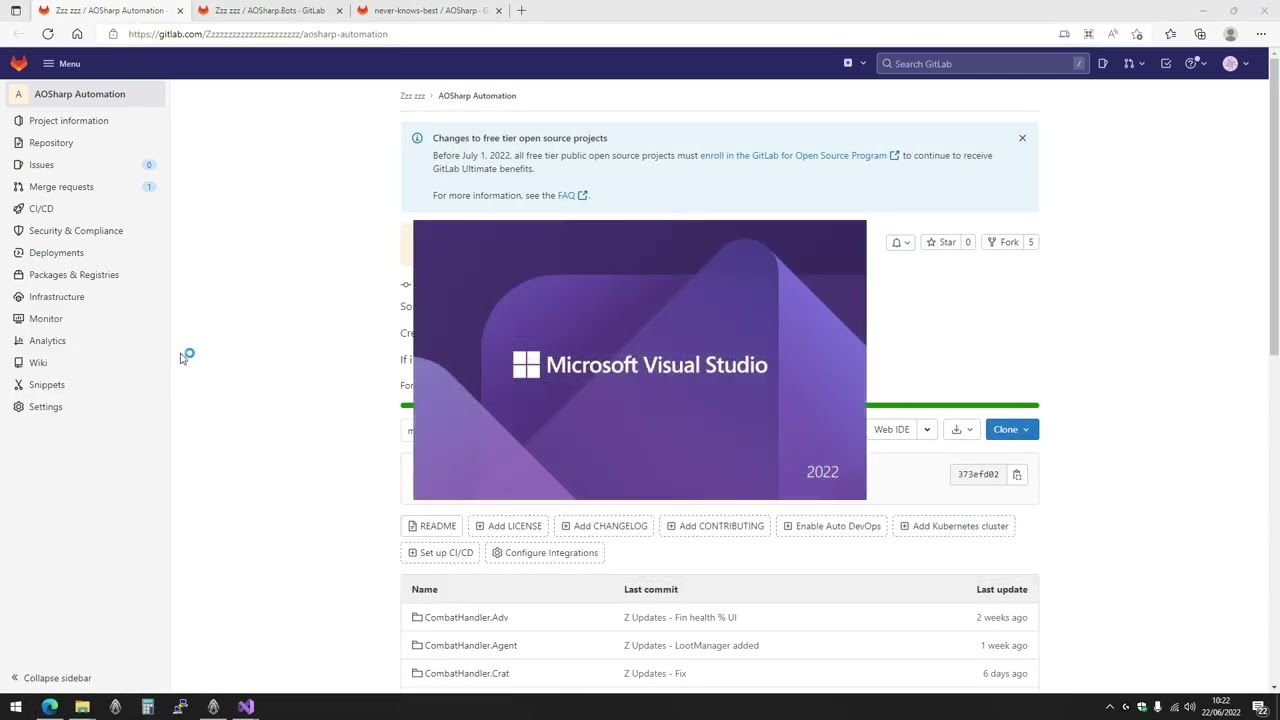Click the Deployments sidebar icon
This screenshot has height=720, width=1280.
click(x=19, y=253)
